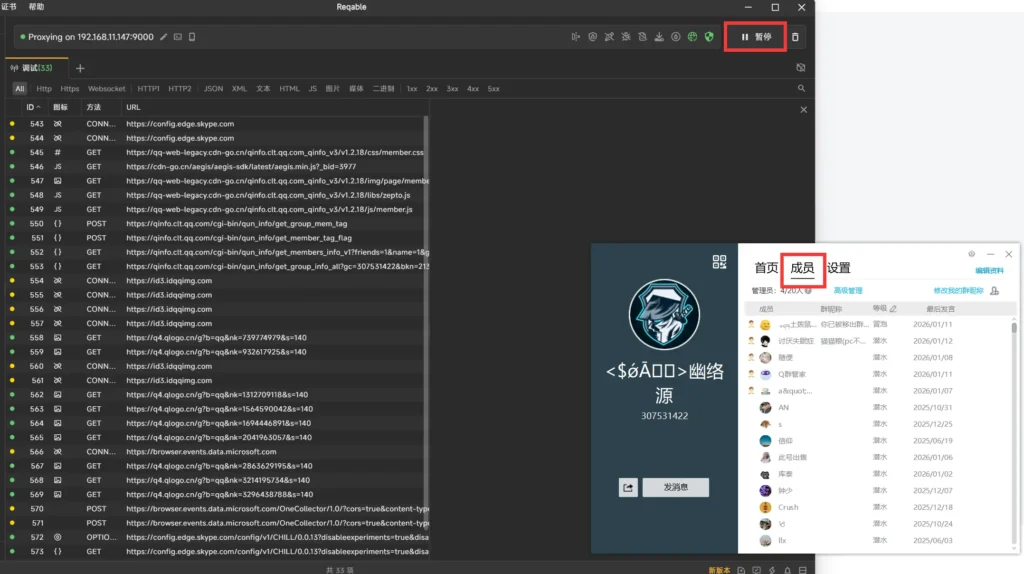Sort the list by ID column header
The height and width of the screenshot is (574, 1024).
click(32, 106)
